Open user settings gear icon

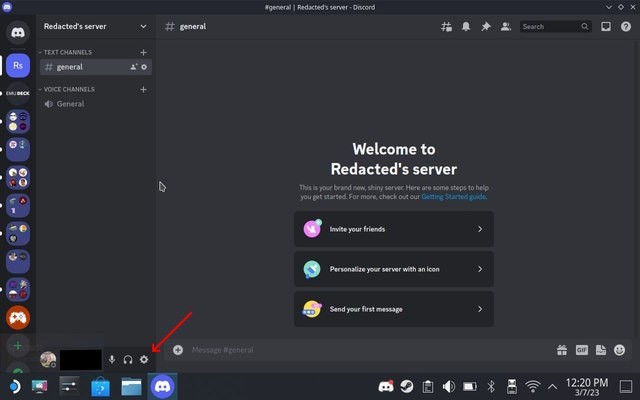pyautogui.click(x=144, y=360)
